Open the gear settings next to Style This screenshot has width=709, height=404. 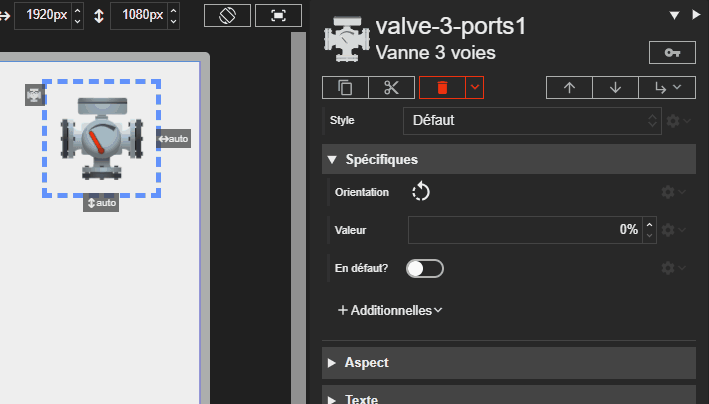679,121
